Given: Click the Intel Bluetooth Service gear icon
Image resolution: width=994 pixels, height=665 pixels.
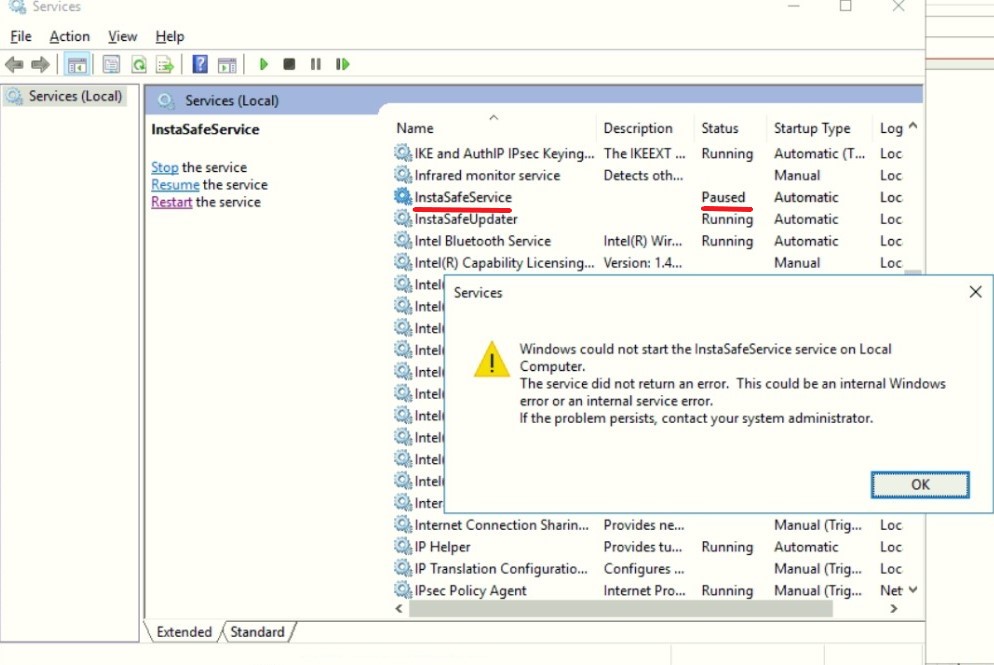Looking at the screenshot, I should 403,240.
